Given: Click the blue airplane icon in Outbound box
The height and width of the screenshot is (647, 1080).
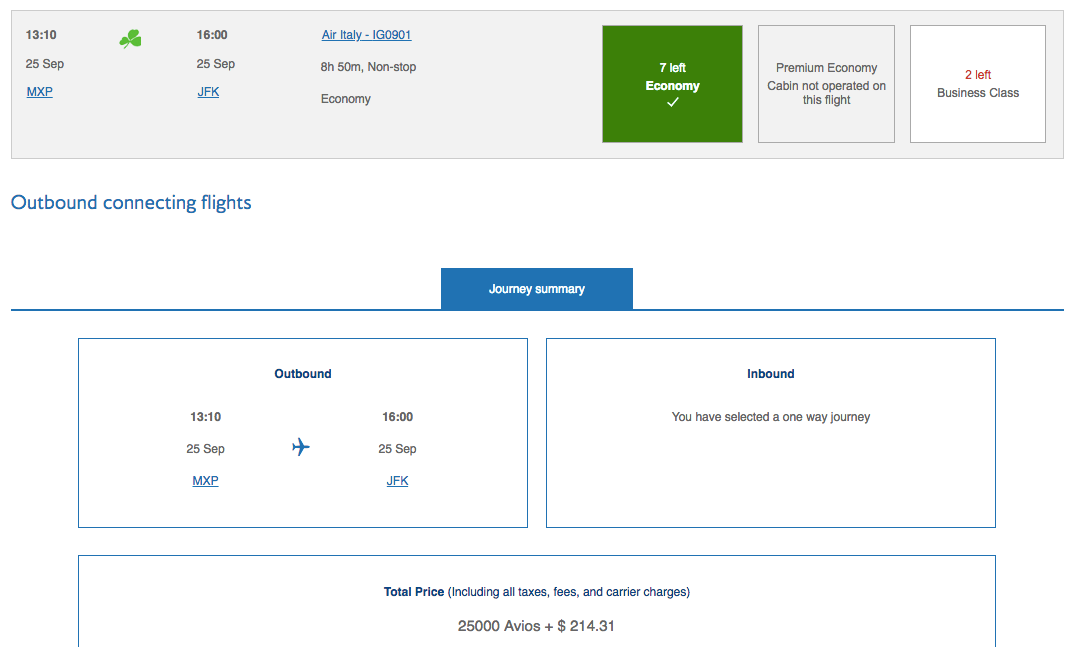Looking at the screenshot, I should [x=300, y=447].
